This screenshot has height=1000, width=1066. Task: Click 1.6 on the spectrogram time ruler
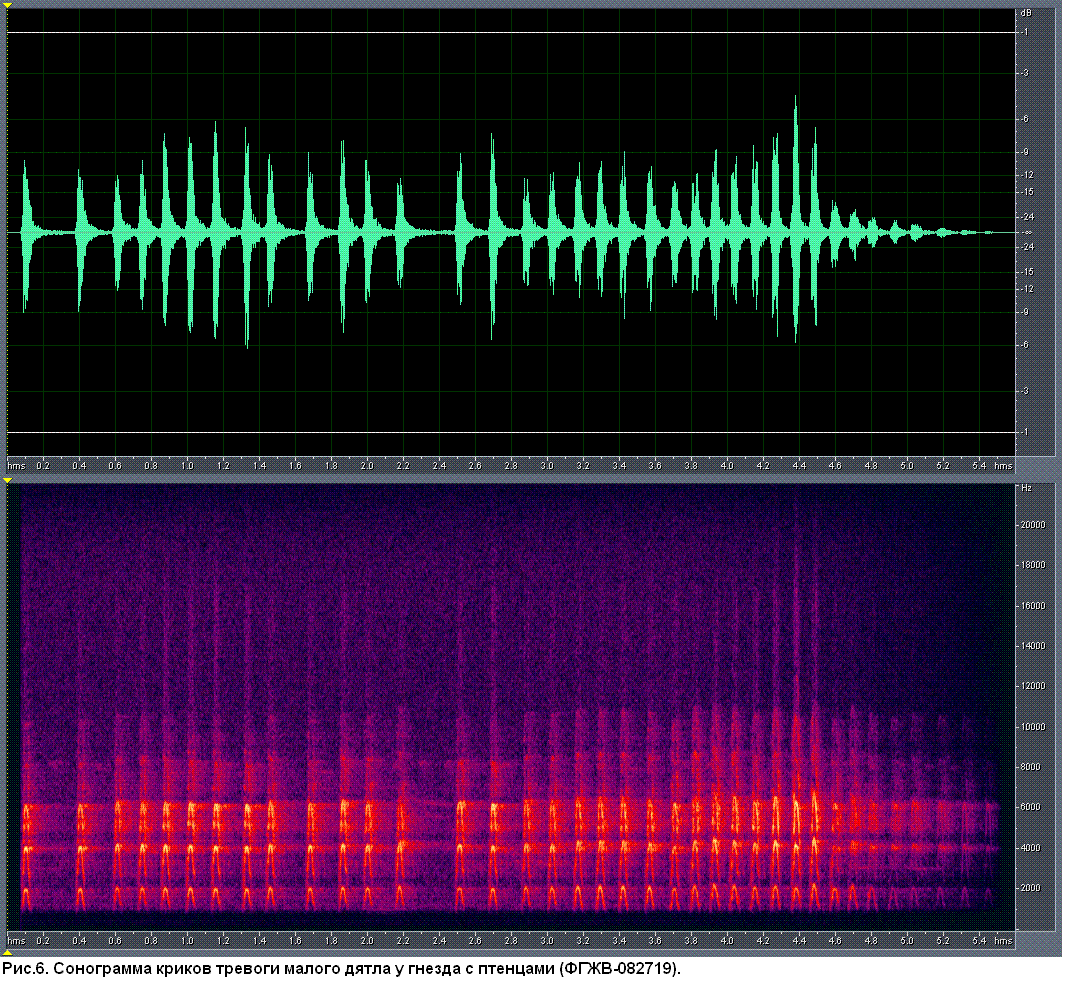(x=295, y=941)
